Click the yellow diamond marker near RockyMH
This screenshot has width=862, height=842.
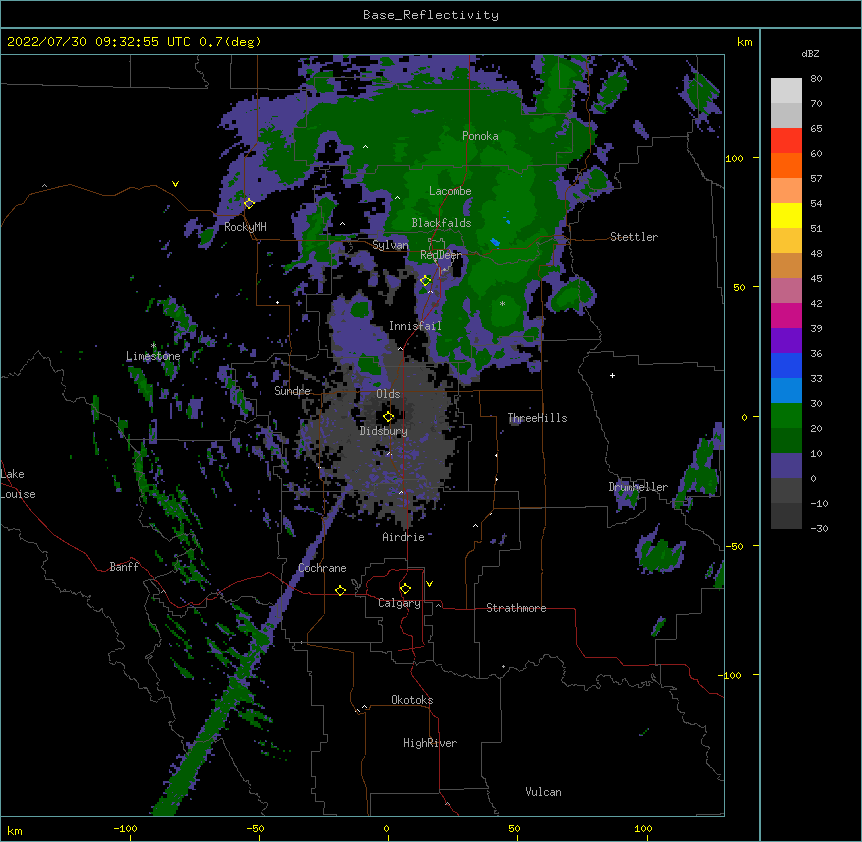[x=249, y=203]
